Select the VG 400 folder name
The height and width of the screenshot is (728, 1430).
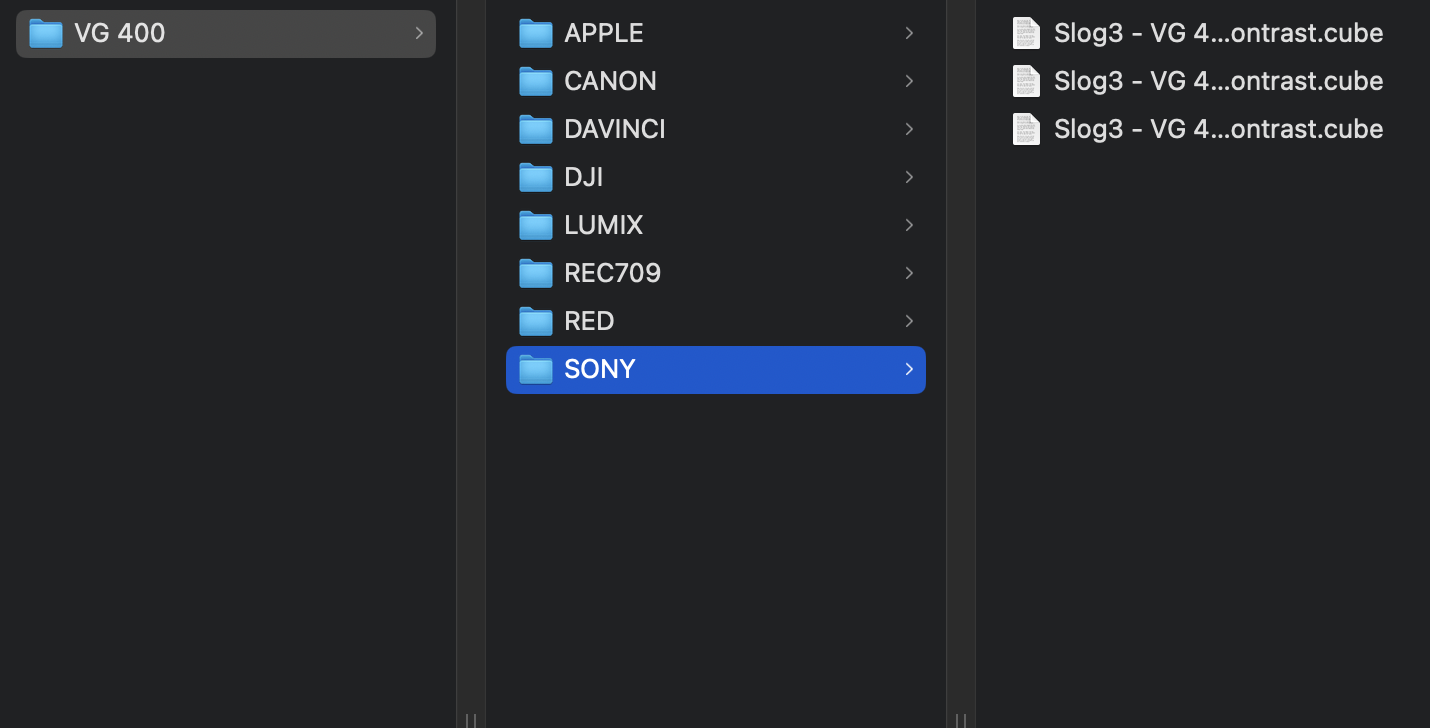click(120, 33)
